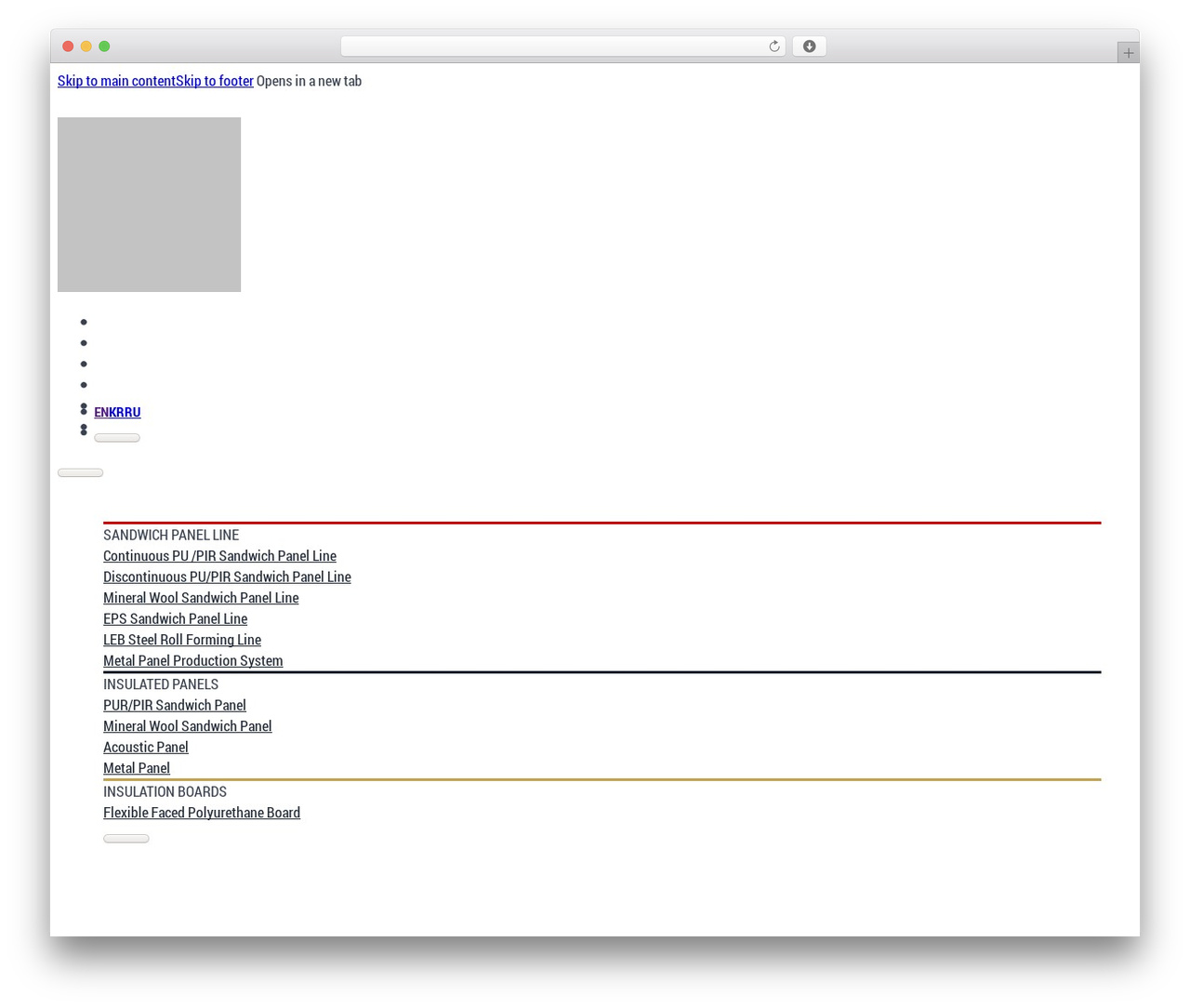
Task: Open EPS Sandwich Panel Line page
Action: click(175, 618)
